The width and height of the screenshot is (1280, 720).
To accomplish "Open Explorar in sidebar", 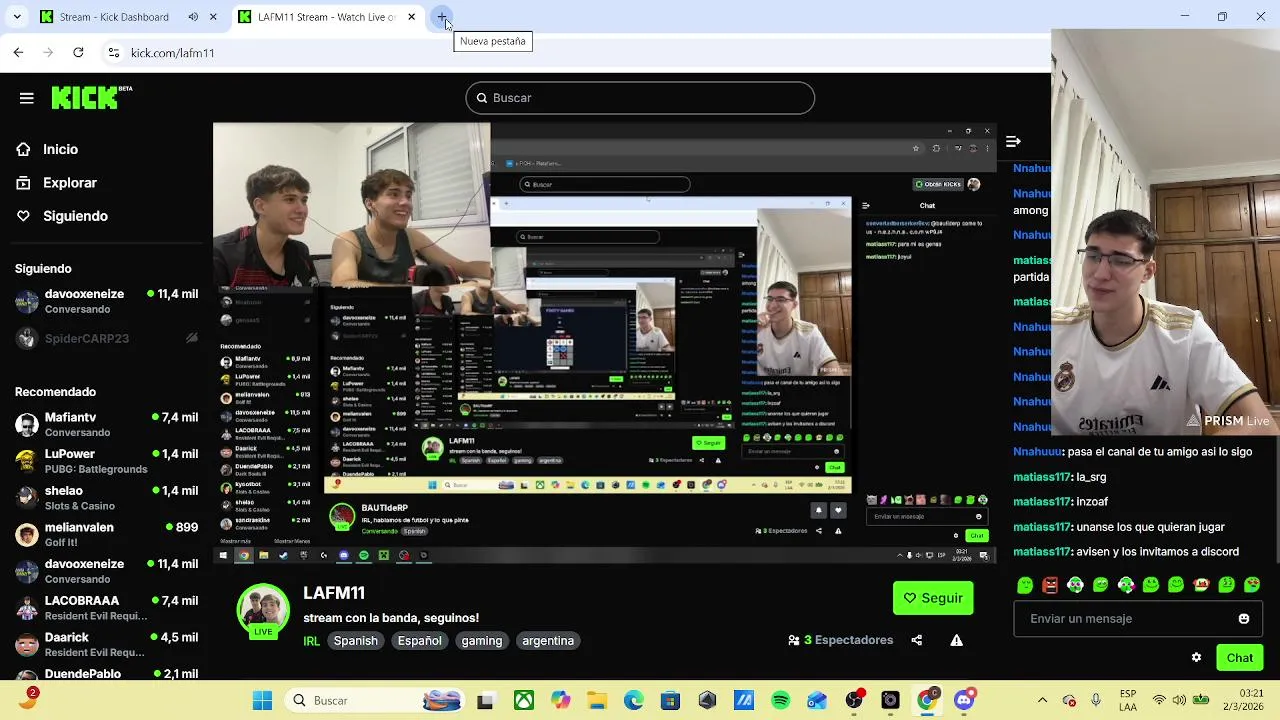I will [70, 183].
